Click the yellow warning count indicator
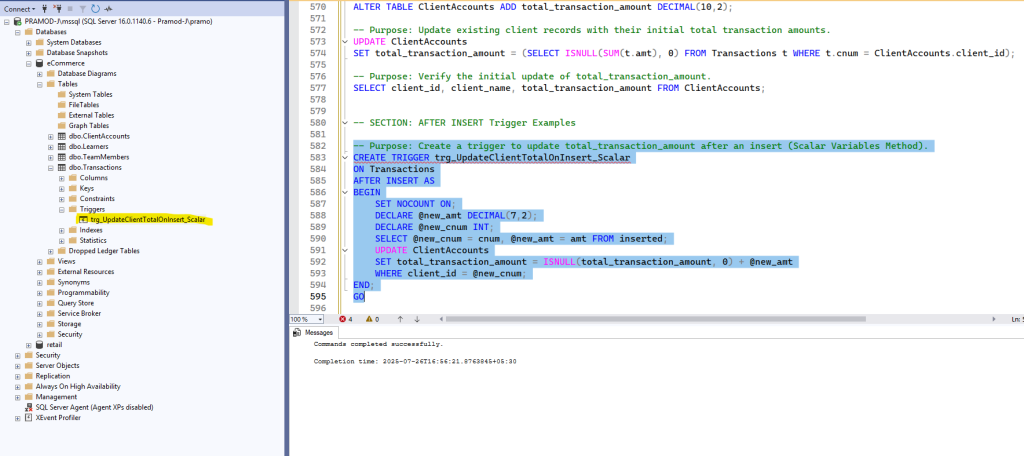1024x456 pixels. [x=372, y=319]
